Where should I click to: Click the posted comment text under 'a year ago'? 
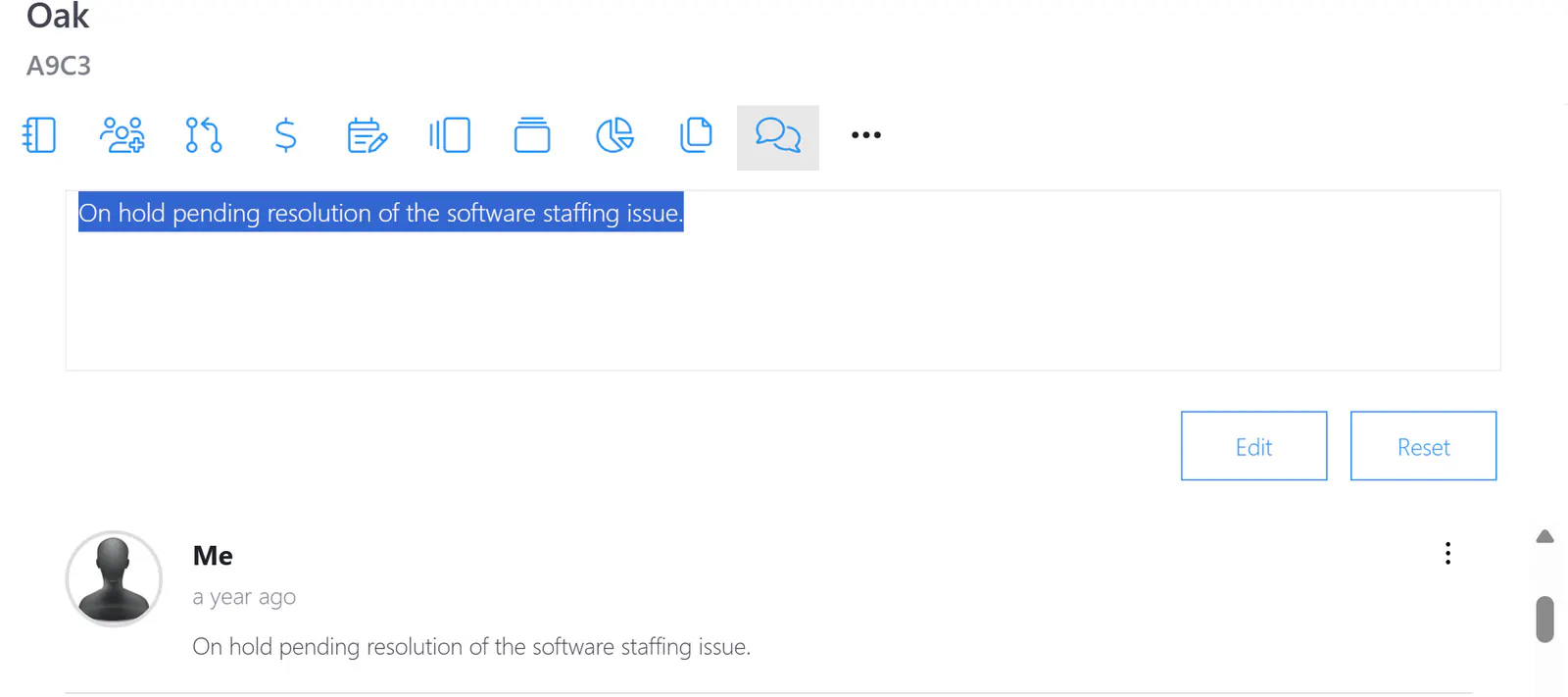click(x=471, y=647)
